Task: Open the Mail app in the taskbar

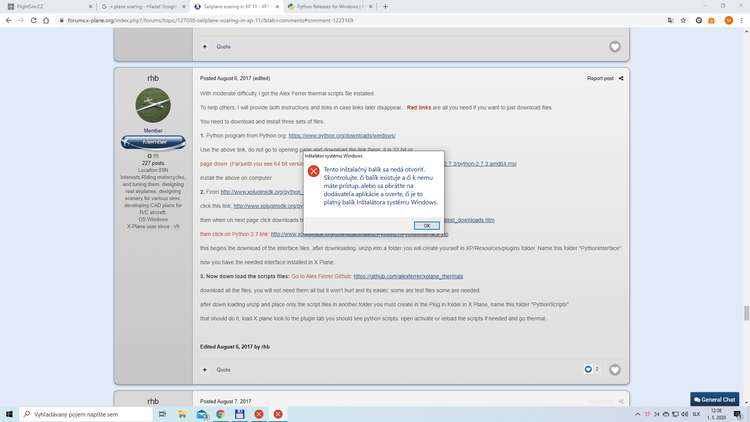Action: pyautogui.click(x=201, y=414)
